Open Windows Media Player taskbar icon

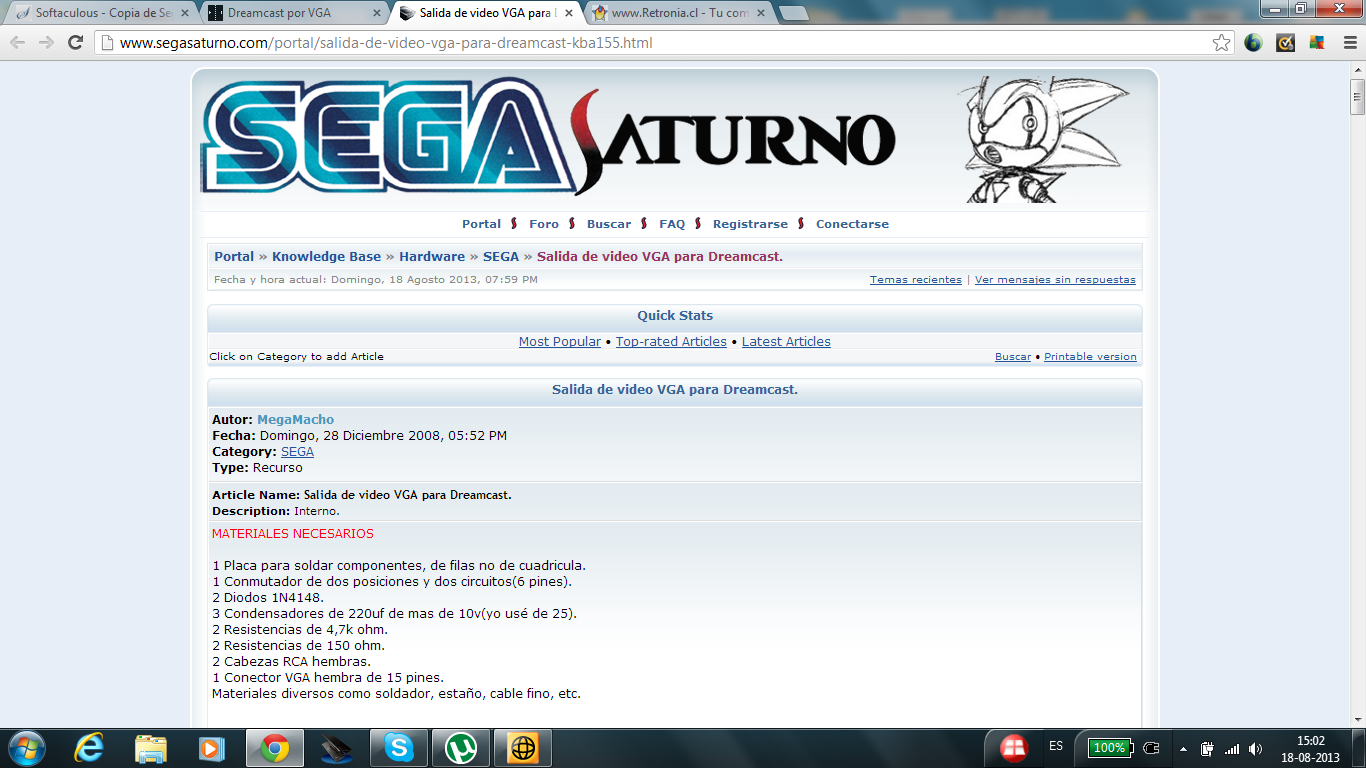coord(212,748)
